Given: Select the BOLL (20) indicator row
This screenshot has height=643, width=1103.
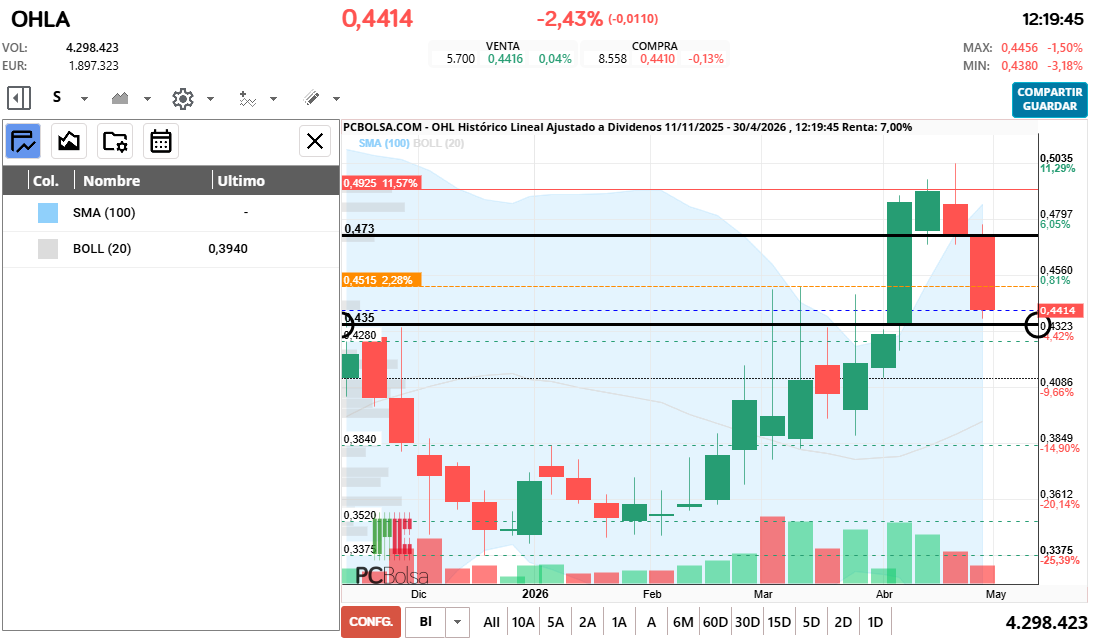Looking at the screenshot, I should (170, 249).
